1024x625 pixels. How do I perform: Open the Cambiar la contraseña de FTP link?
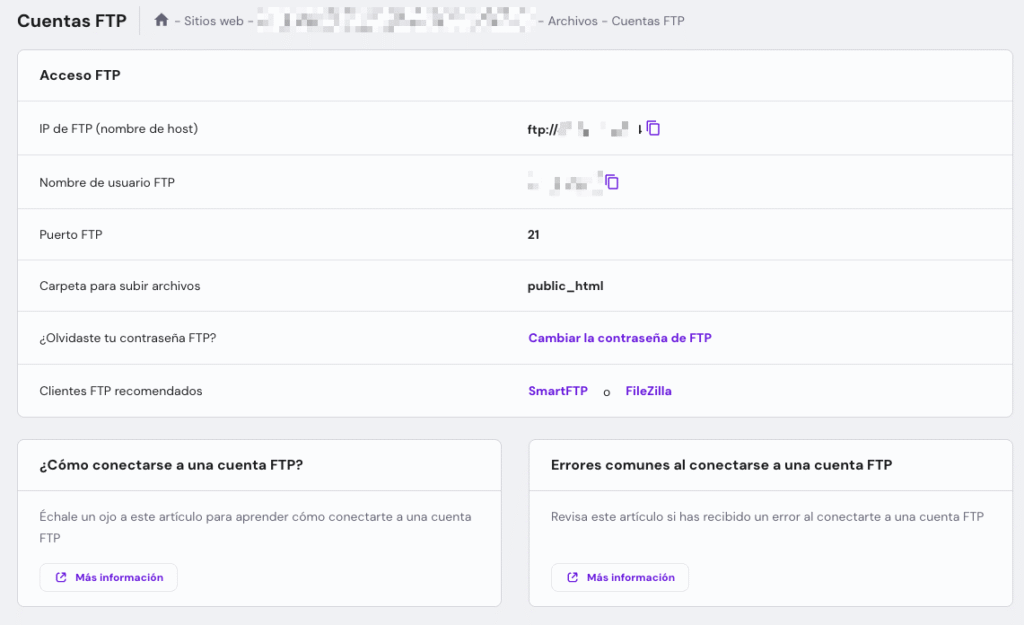620,338
